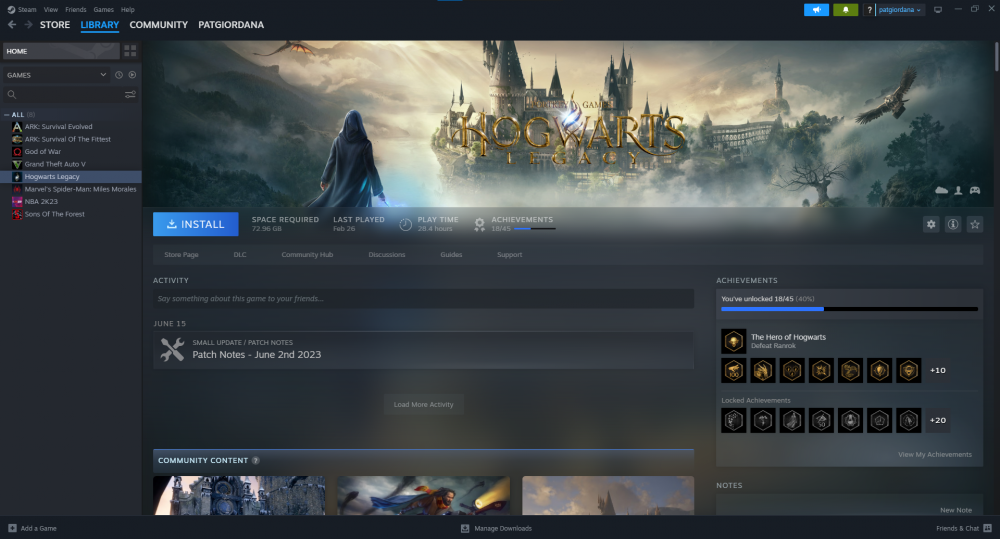Click the game info icon
1000x539 pixels.
pos(953,224)
